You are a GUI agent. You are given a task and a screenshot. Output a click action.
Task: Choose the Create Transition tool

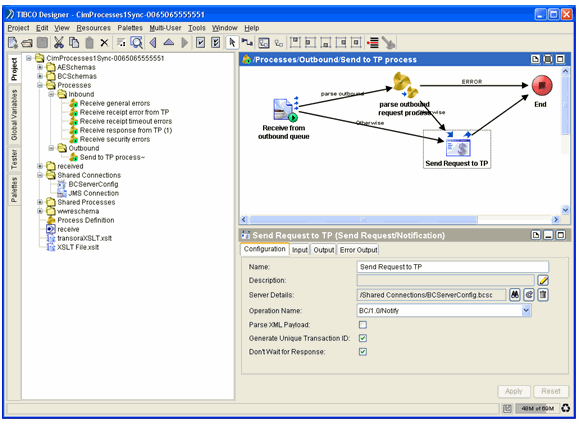tap(247, 43)
